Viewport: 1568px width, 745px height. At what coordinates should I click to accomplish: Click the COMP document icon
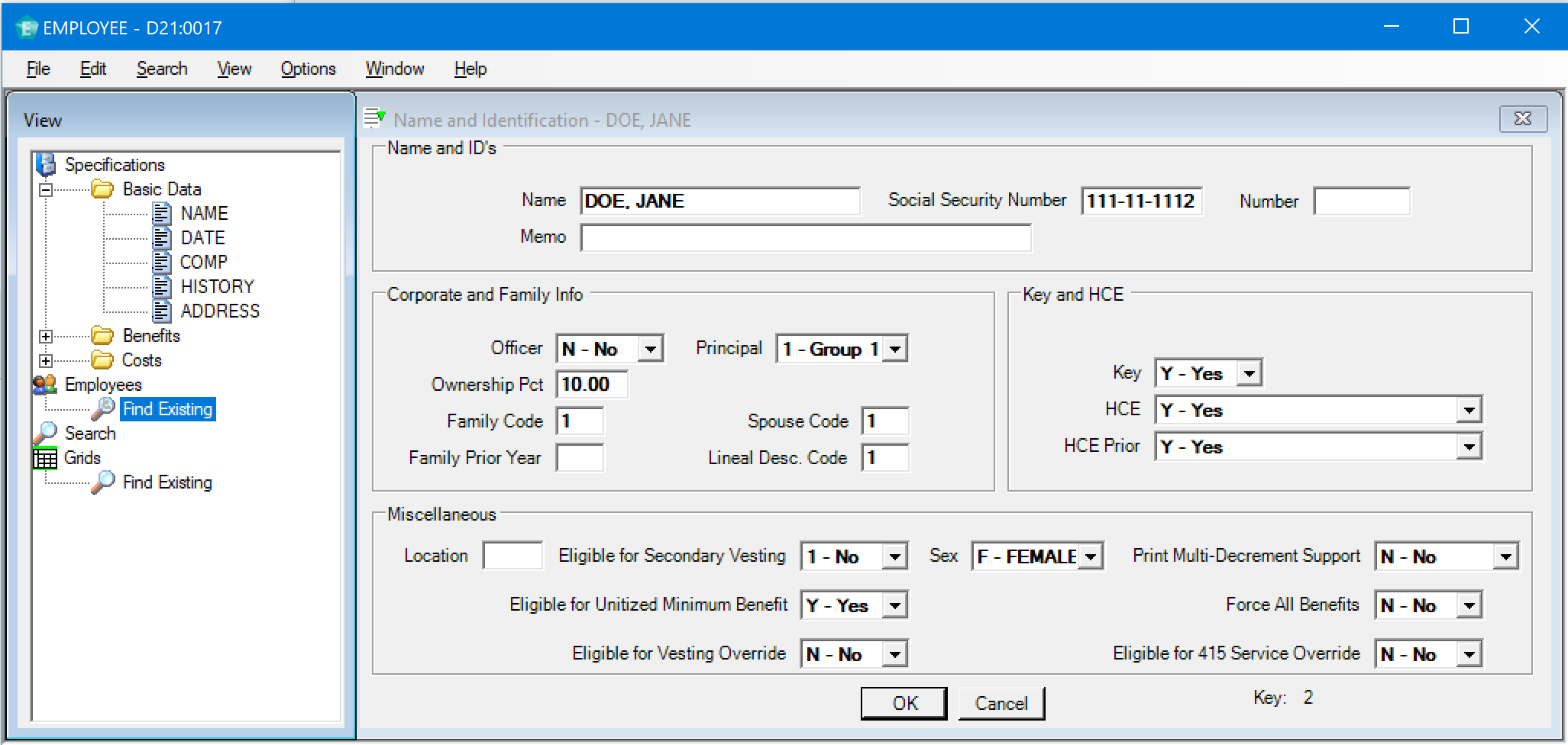[x=162, y=262]
